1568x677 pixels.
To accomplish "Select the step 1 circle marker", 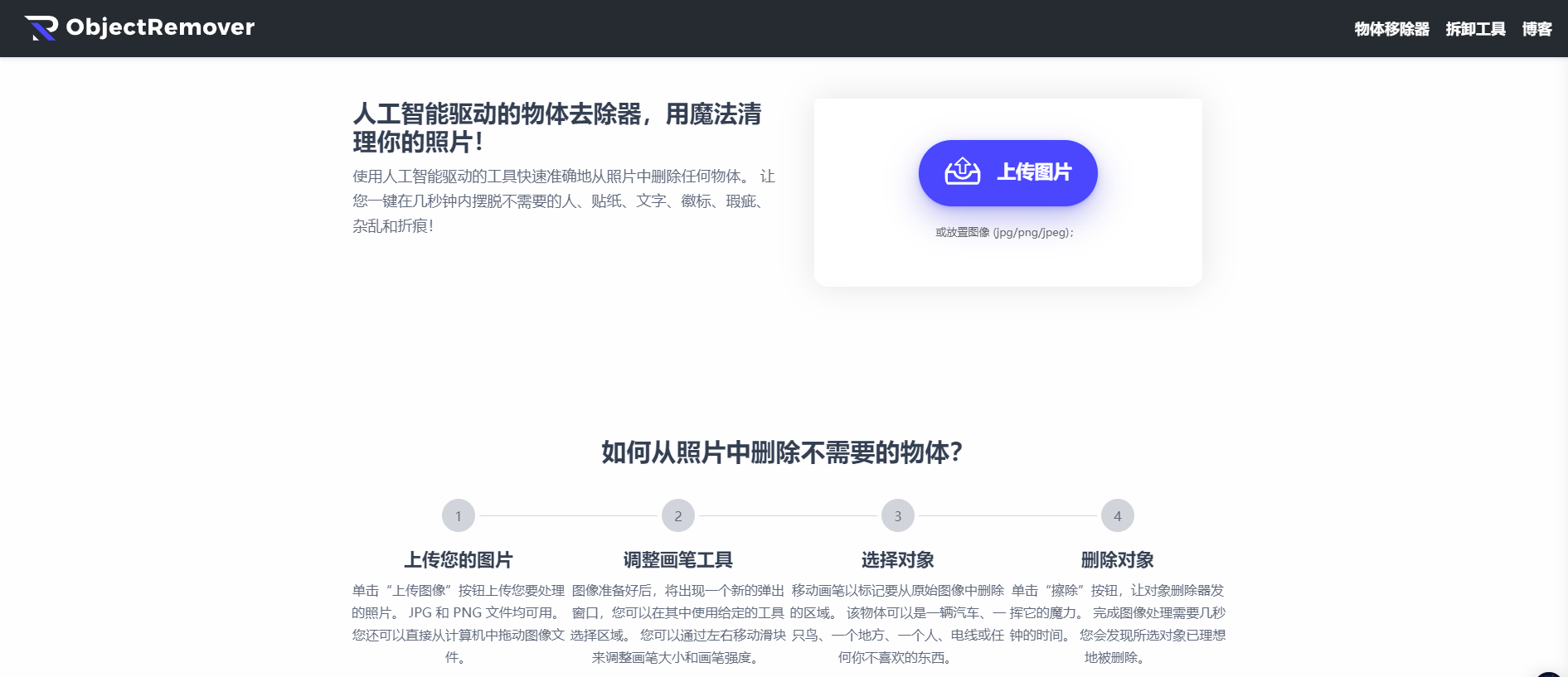I will click(x=458, y=516).
